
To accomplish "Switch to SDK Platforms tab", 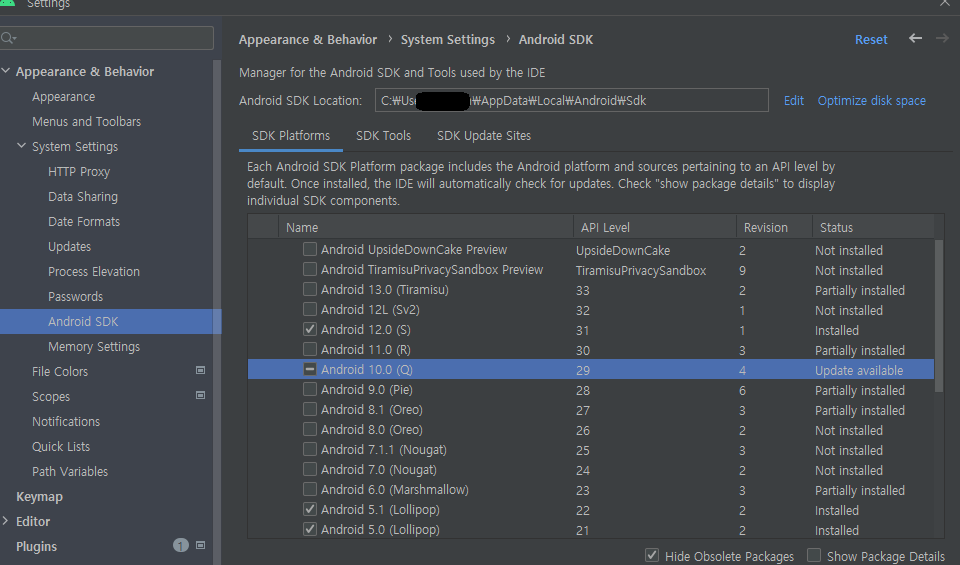I will pos(291,136).
